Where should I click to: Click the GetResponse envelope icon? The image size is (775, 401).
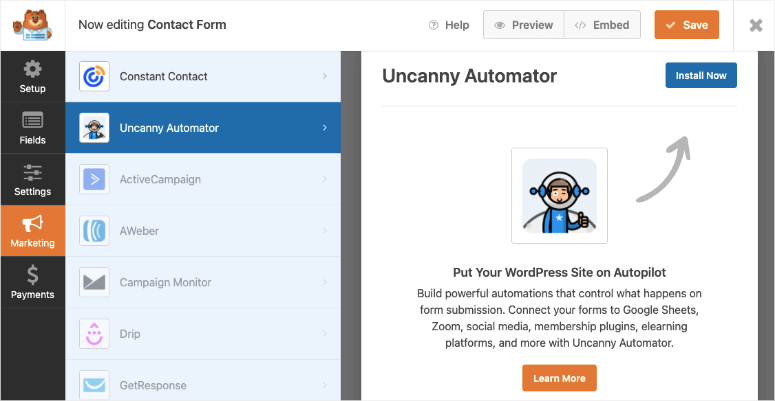tap(95, 385)
